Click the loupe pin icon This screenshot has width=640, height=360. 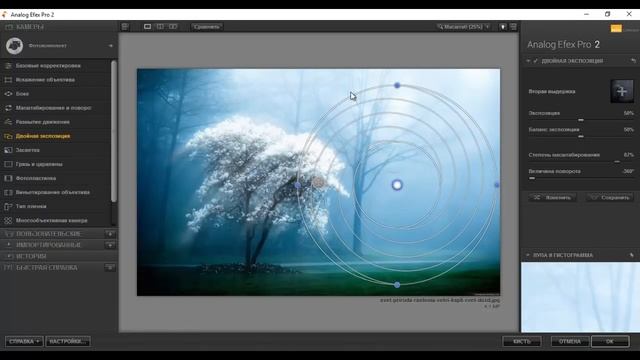pyautogui.click(x=631, y=255)
